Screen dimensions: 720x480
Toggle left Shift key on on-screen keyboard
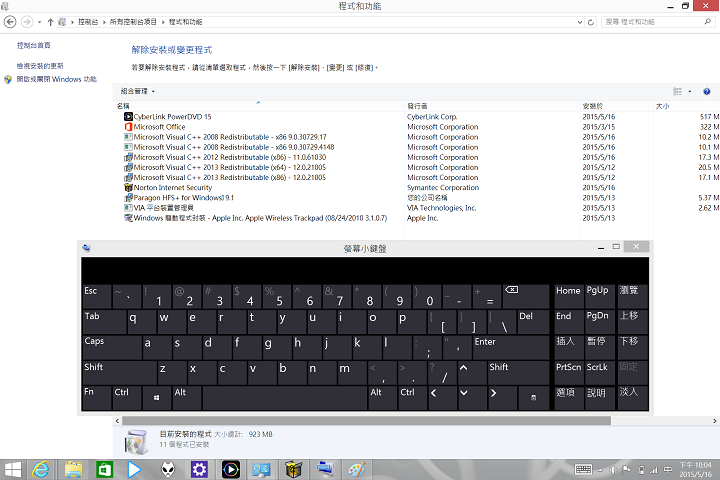119,373
